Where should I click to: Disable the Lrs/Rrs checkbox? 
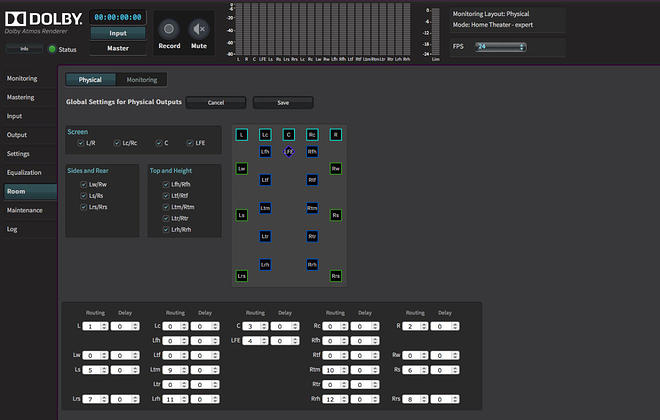click(x=84, y=207)
